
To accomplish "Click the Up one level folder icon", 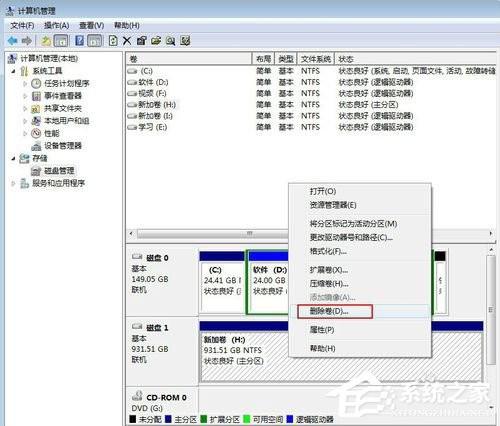I will (x=46, y=41).
